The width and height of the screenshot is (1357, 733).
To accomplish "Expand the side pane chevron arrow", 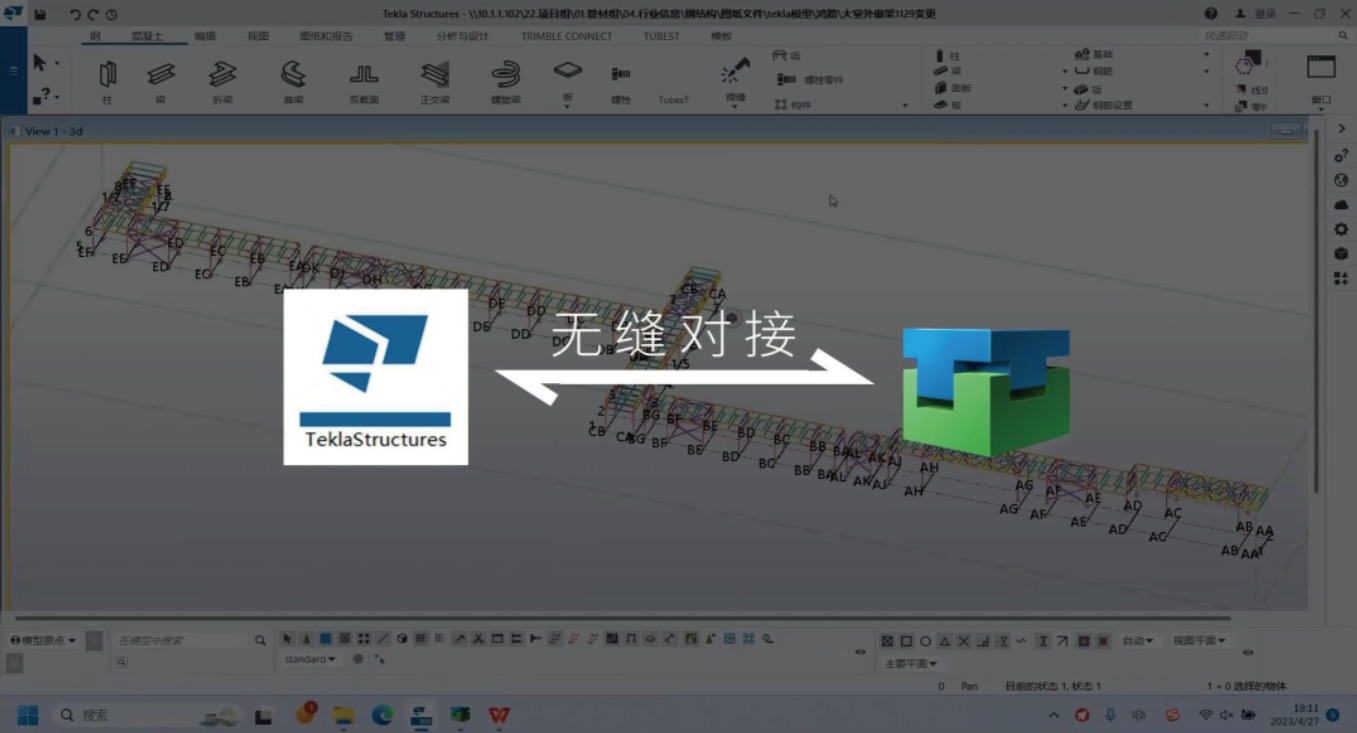I will pos(1341,129).
